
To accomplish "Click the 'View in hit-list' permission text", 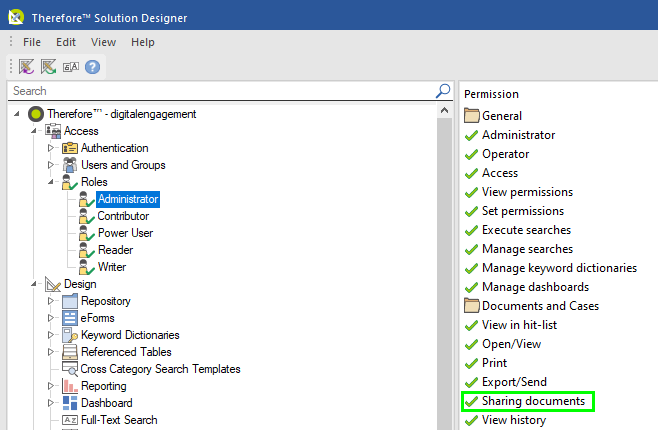I will click(520, 325).
